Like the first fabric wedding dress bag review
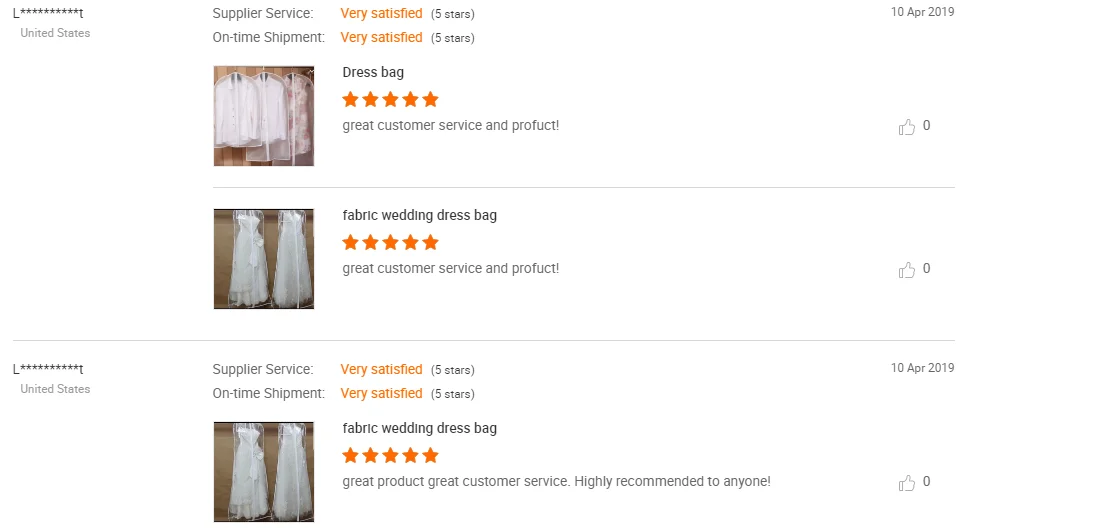The image size is (1110, 528). pyautogui.click(x=907, y=270)
